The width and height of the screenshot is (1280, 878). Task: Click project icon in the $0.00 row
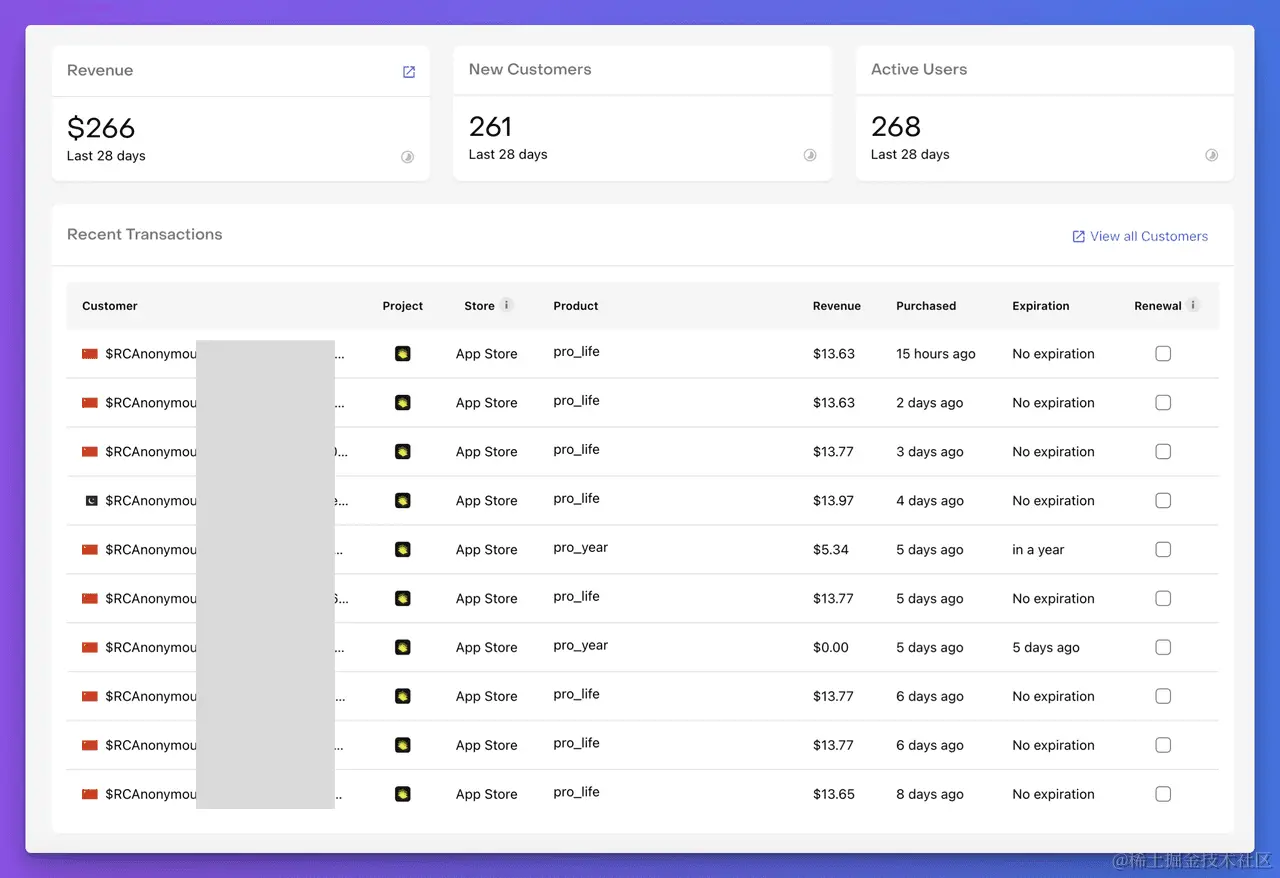point(403,647)
